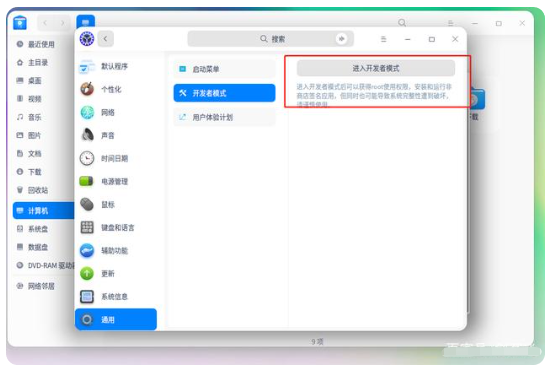Open the control center hamburger menu

point(383,39)
